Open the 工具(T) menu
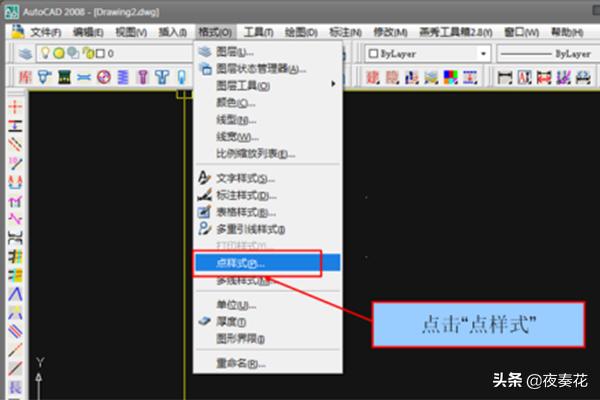600x400 pixels. click(x=258, y=32)
